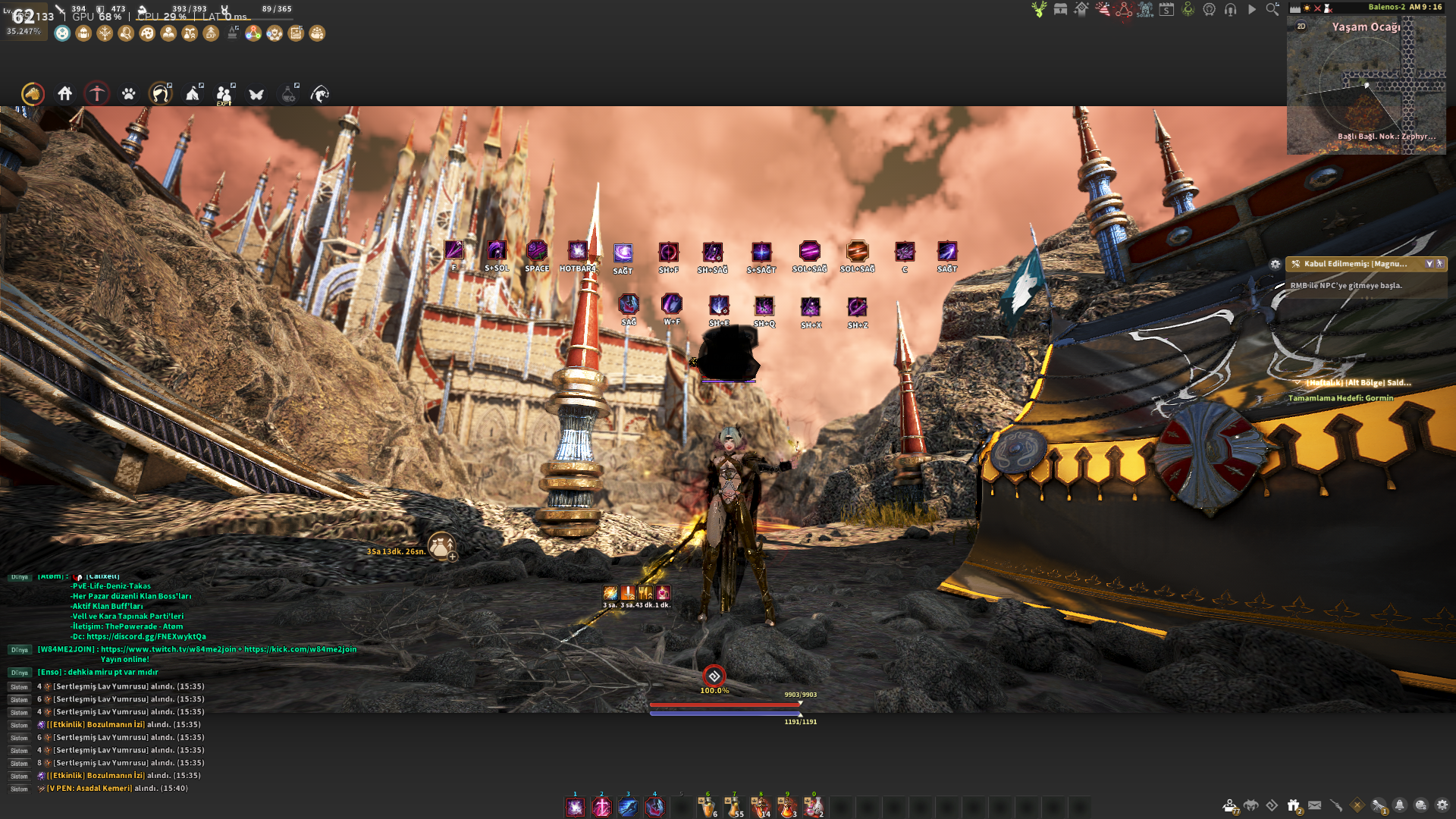Open the fishing fish icon
Image resolution: width=1456 pixels, height=819 pixels.
point(320,94)
